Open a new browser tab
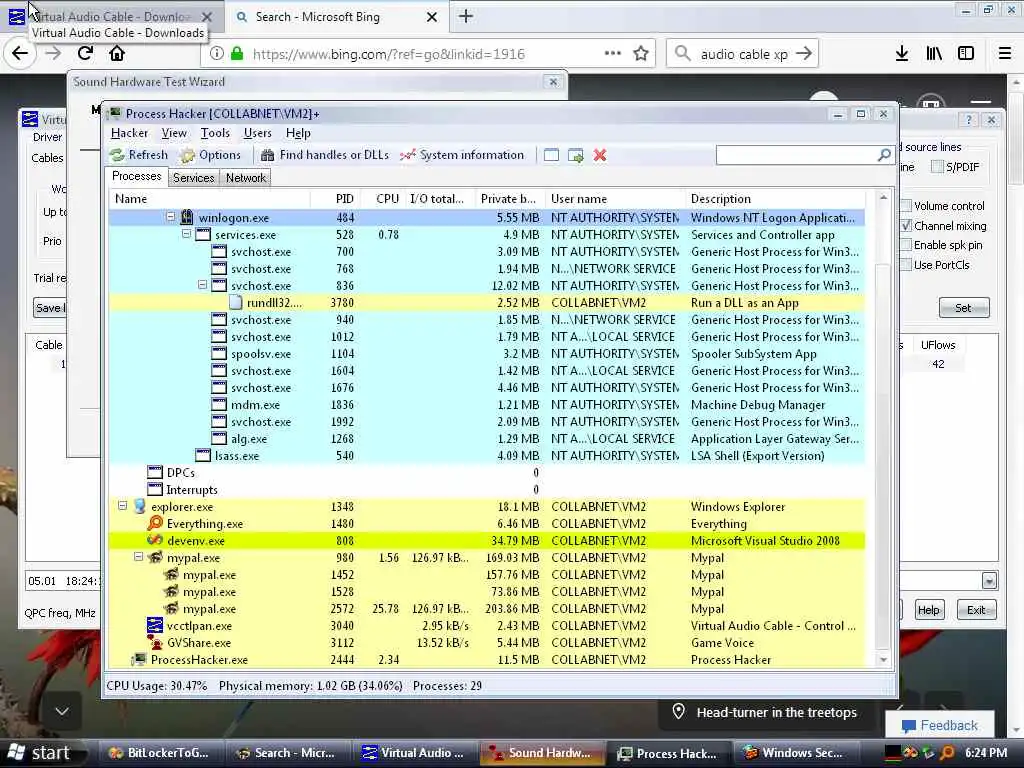This screenshot has height=768, width=1024. pyautogui.click(x=466, y=16)
